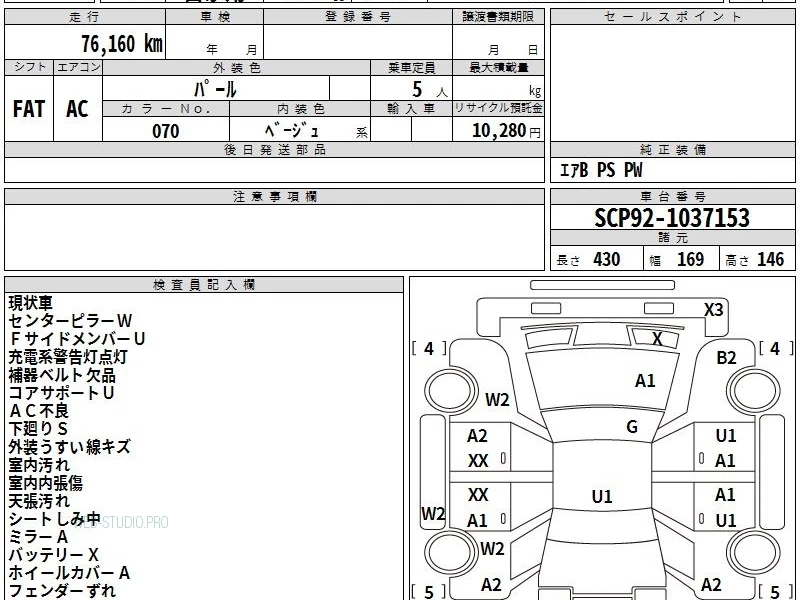This screenshot has height=600, width=800.
Task: Select the 走行 header
Action: point(85,17)
